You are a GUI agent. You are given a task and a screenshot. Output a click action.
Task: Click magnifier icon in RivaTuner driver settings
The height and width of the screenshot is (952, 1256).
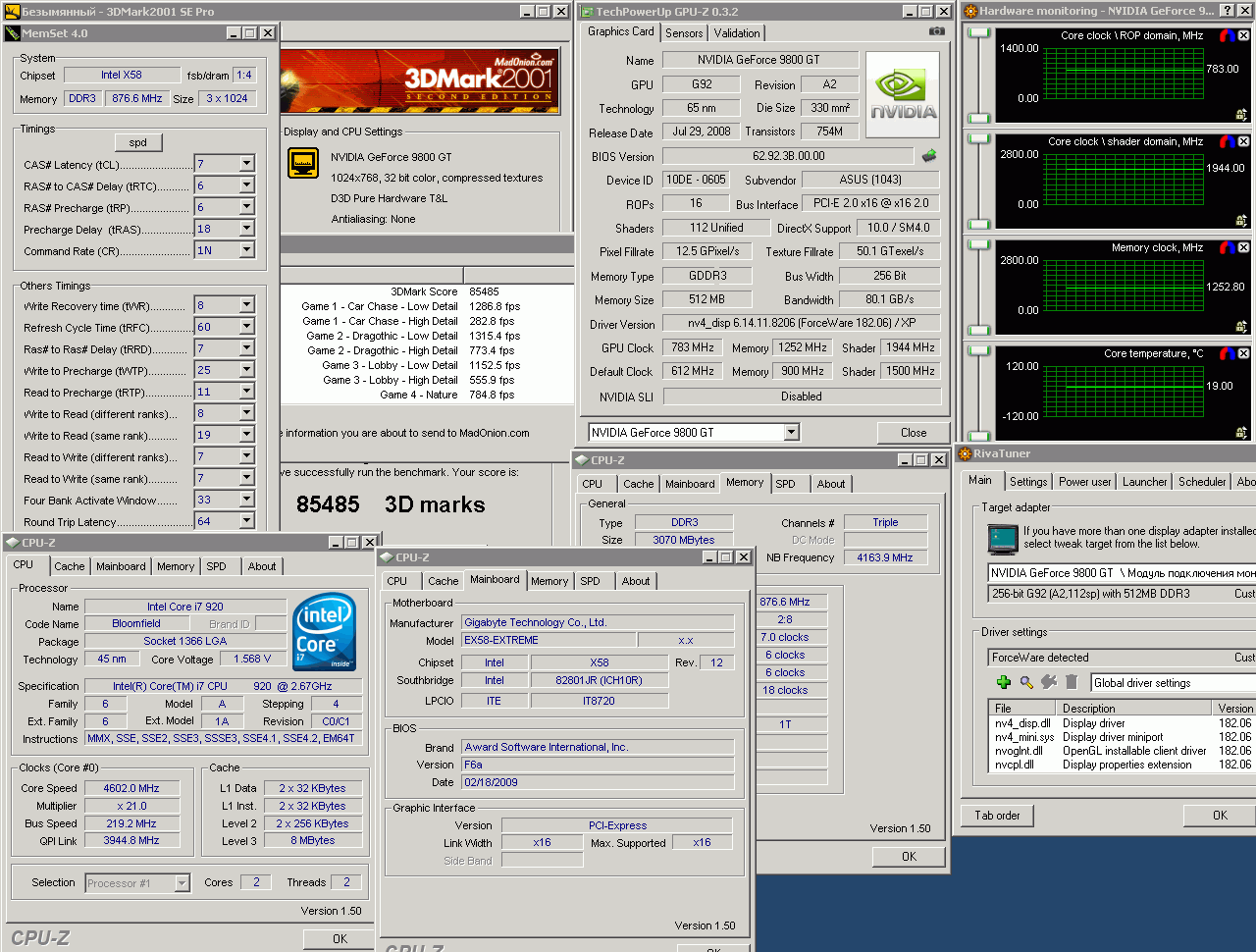[1026, 682]
